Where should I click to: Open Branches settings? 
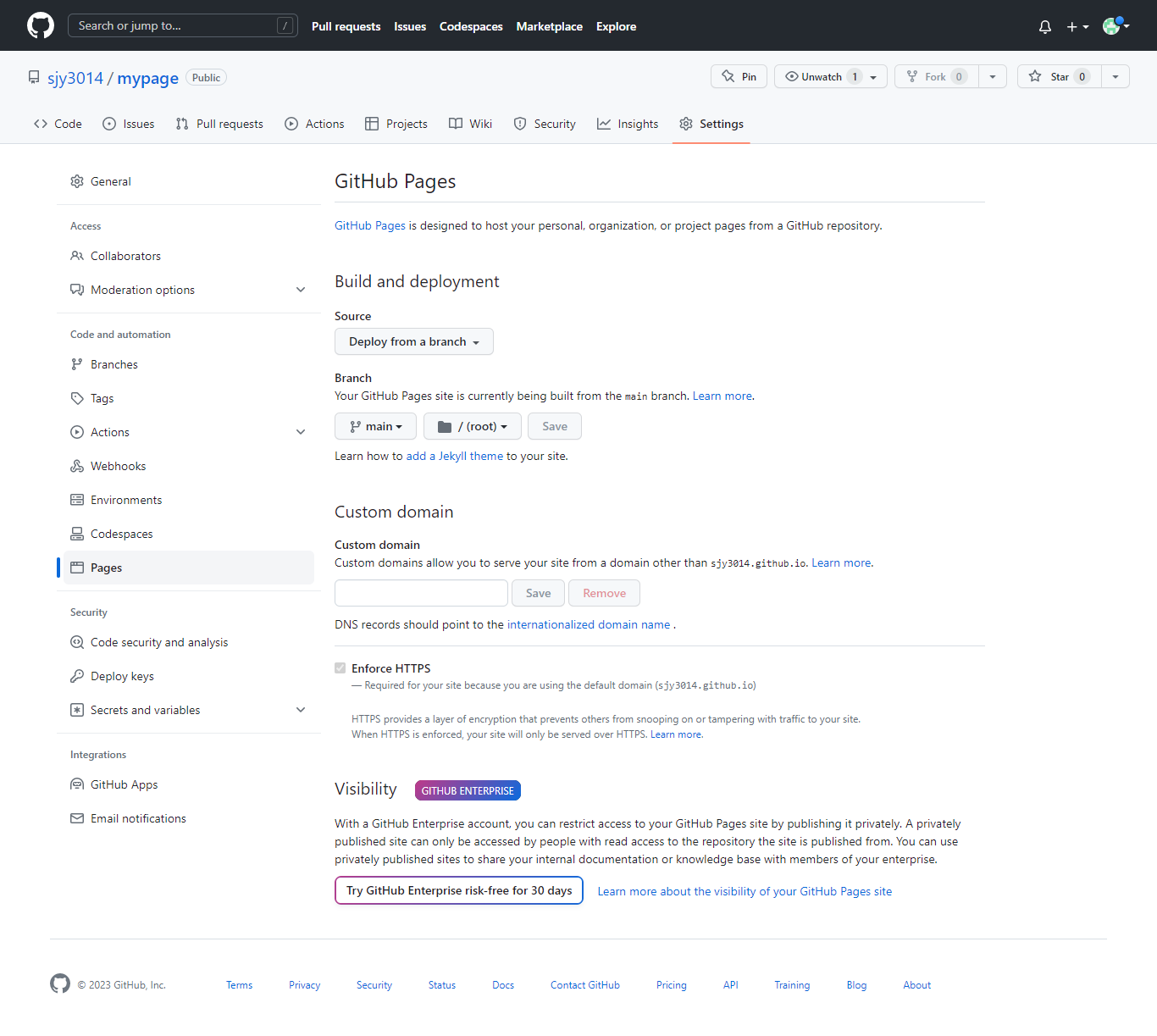pyautogui.click(x=189, y=364)
